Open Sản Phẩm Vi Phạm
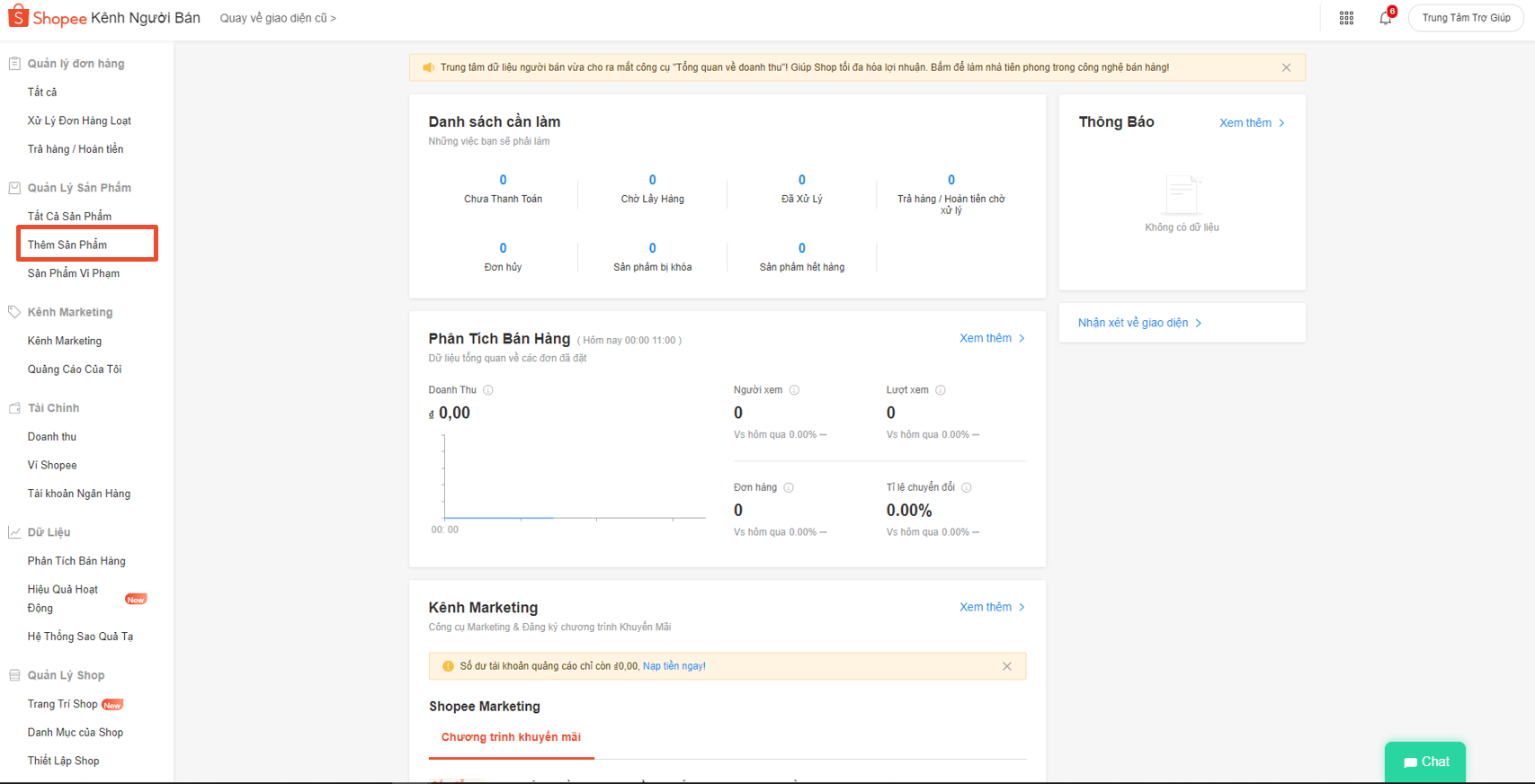Viewport: 1535px width, 784px height. 74,273
